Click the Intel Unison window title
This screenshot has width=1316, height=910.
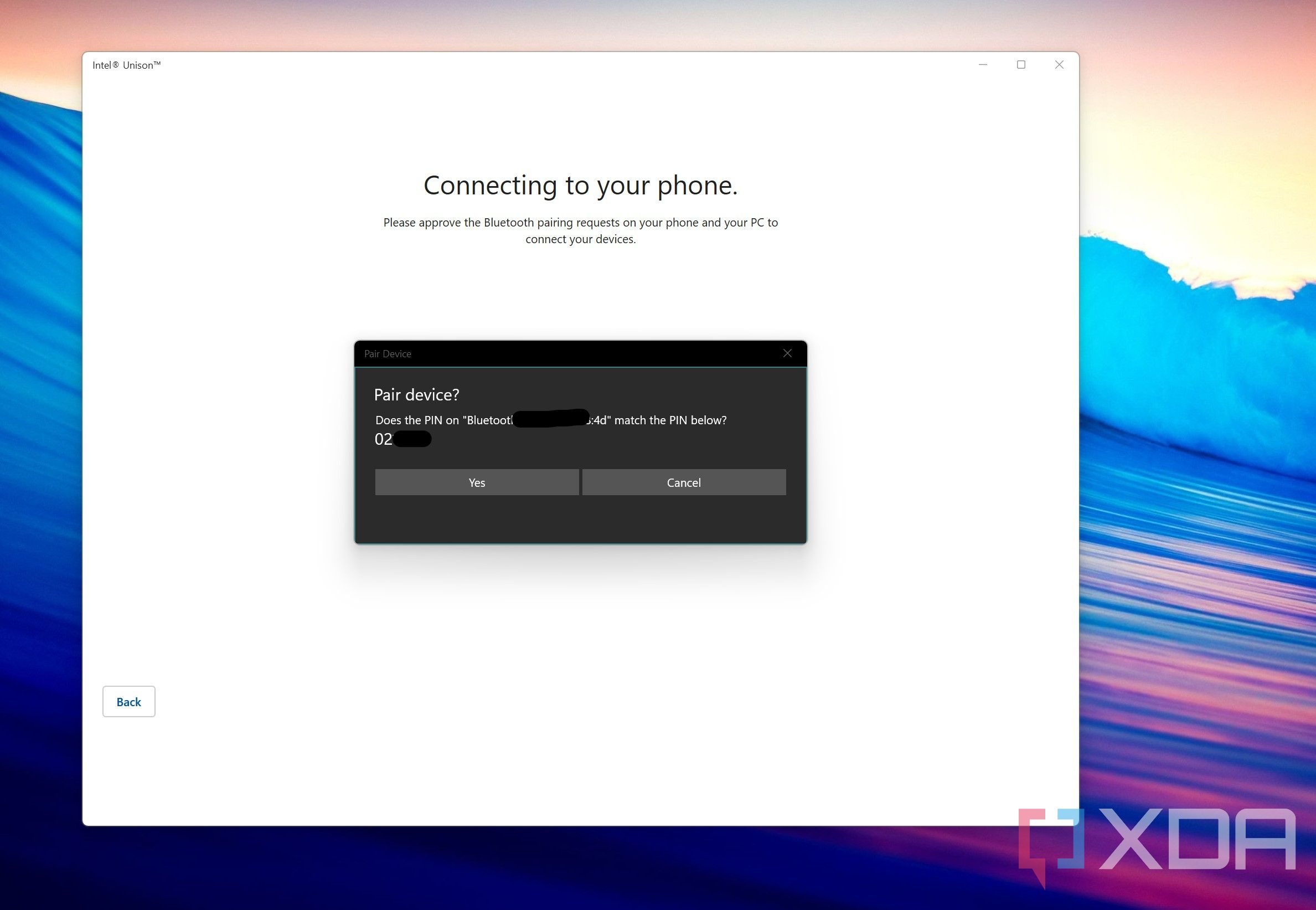pos(127,65)
